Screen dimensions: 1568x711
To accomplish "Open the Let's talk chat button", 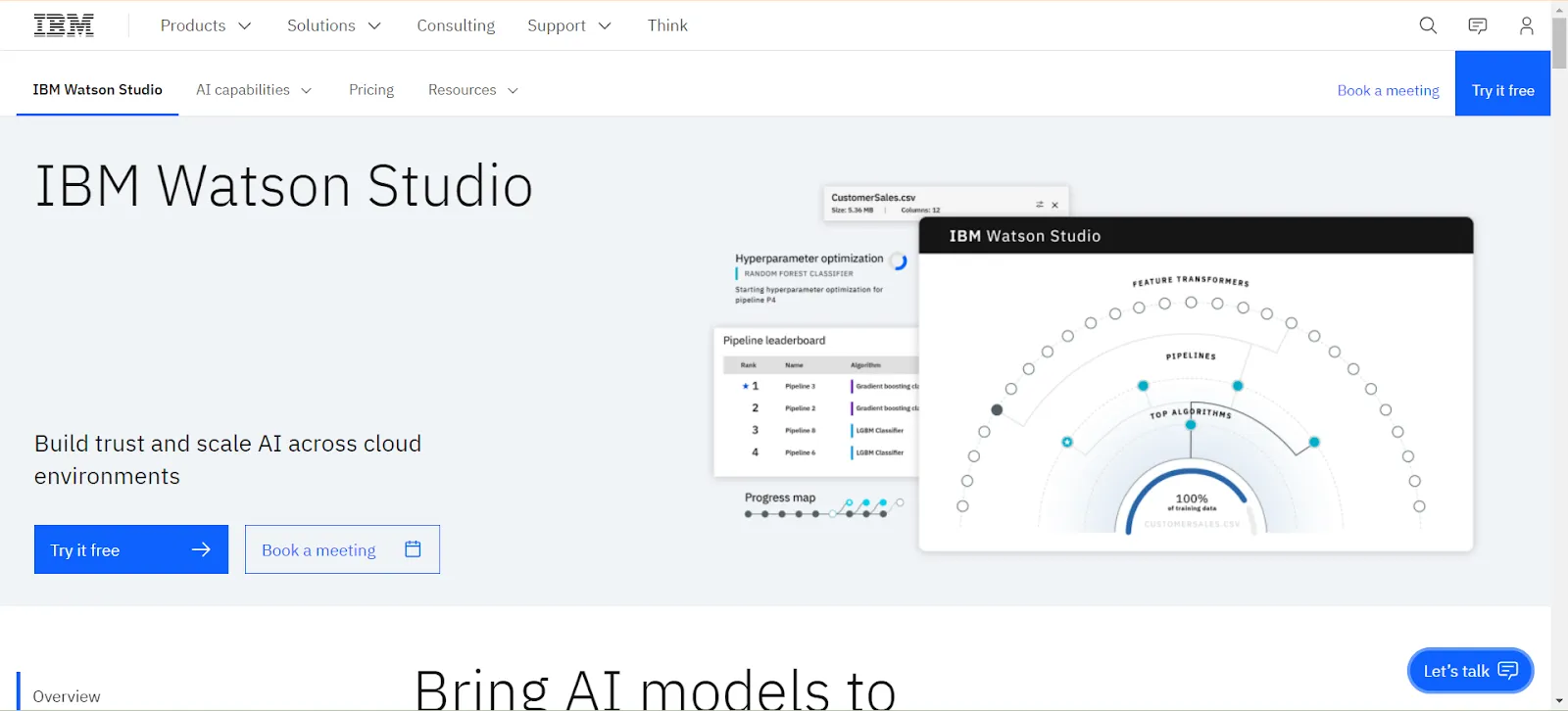I will pos(1470,671).
